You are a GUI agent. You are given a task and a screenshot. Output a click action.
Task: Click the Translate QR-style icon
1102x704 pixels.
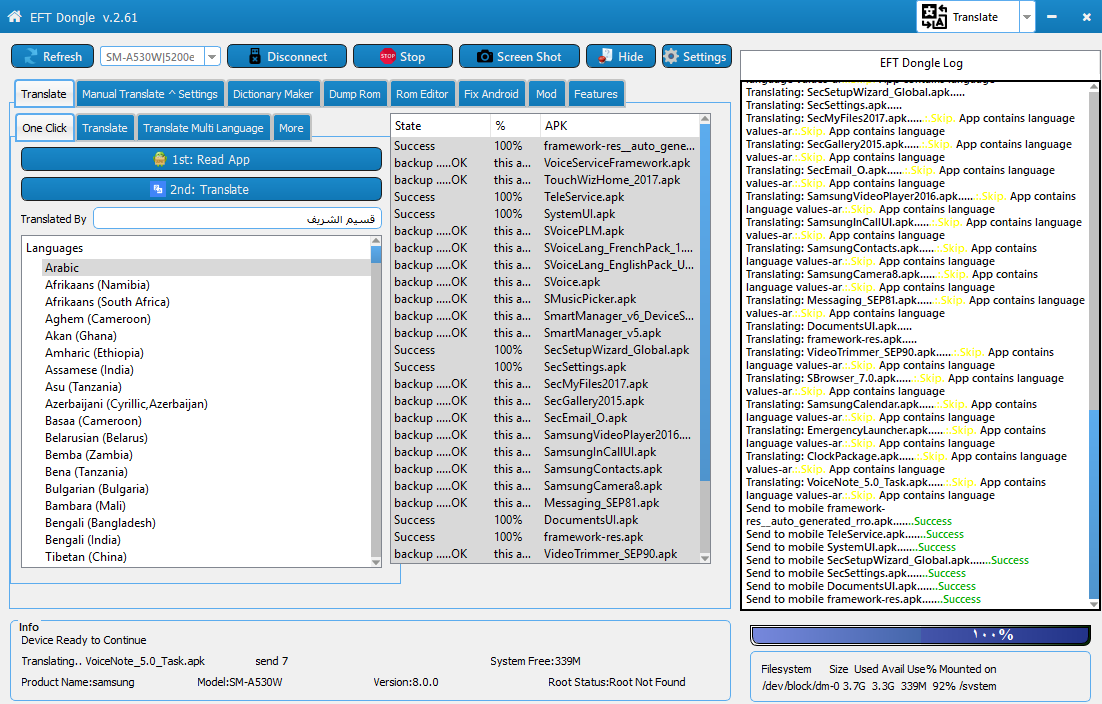tap(933, 17)
